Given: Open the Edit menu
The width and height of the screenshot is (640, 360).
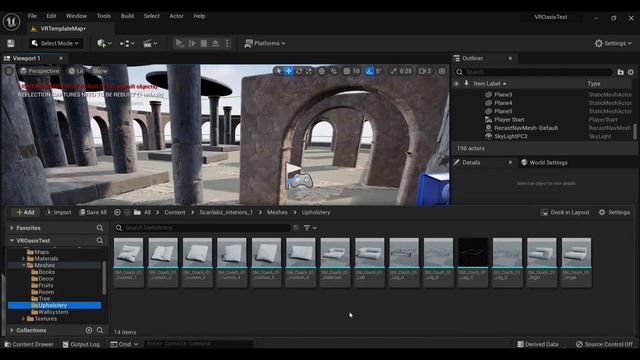Looking at the screenshot, I should [x=51, y=16].
